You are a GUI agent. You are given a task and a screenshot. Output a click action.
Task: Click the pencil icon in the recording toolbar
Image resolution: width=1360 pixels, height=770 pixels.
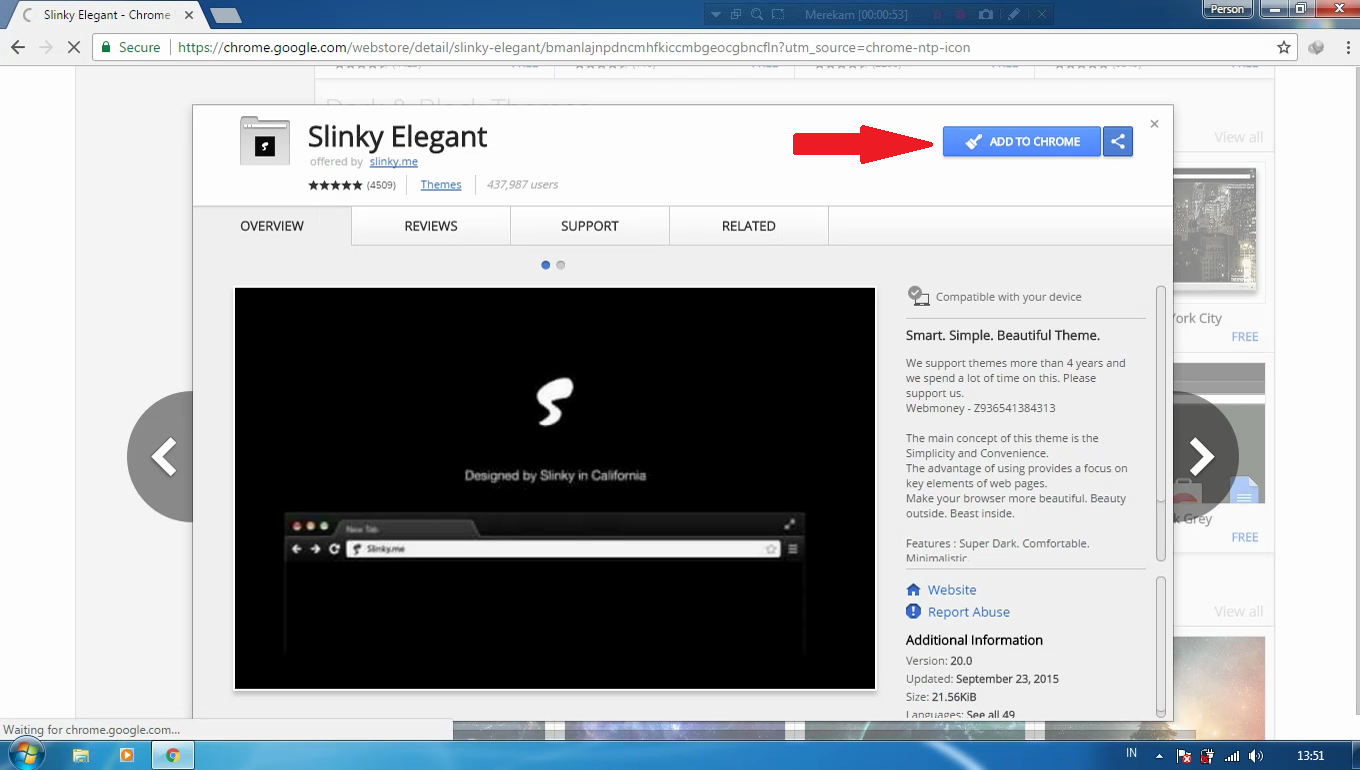pyautogui.click(x=1014, y=14)
